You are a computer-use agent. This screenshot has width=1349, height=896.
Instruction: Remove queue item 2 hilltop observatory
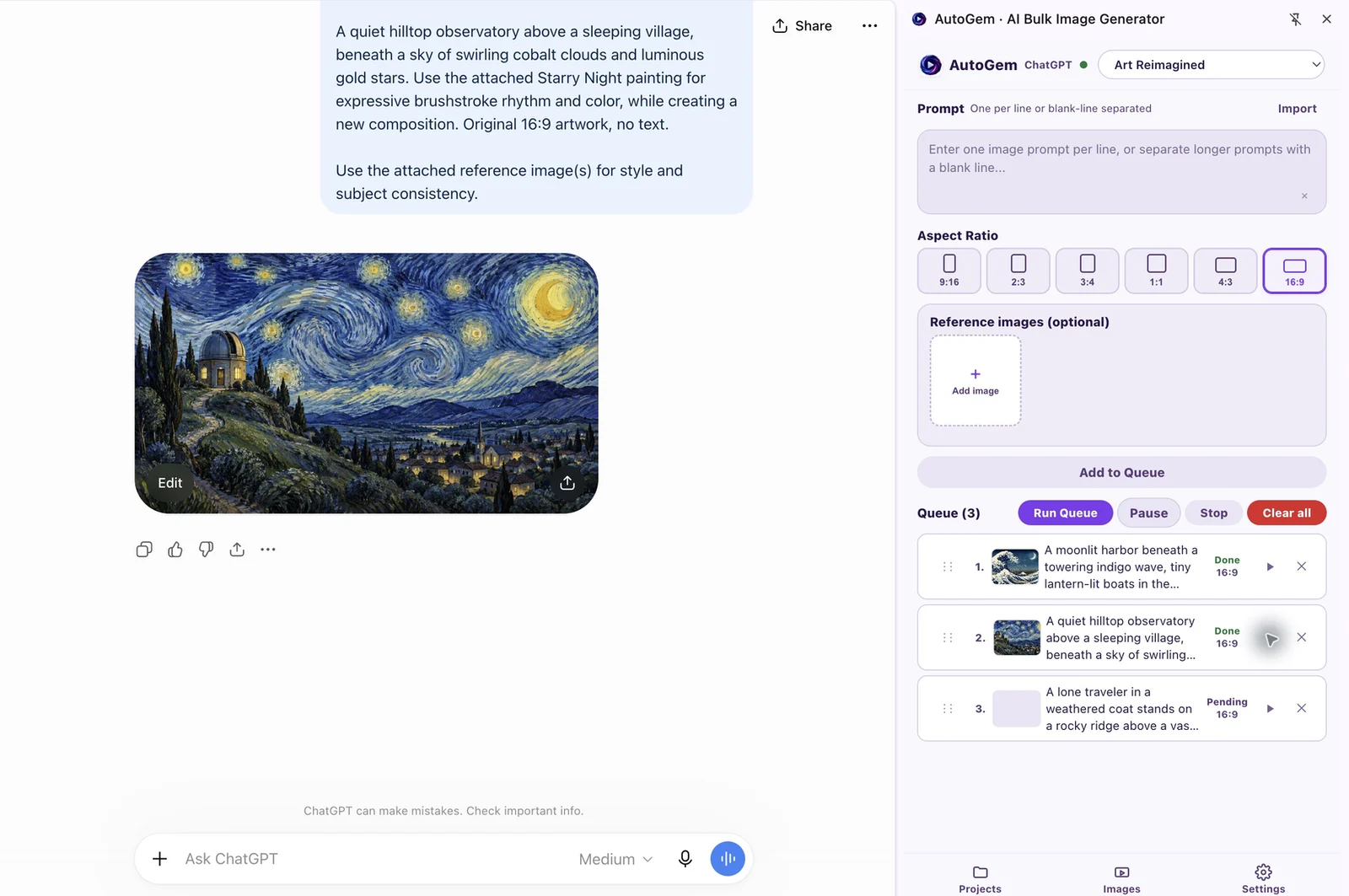point(1302,637)
